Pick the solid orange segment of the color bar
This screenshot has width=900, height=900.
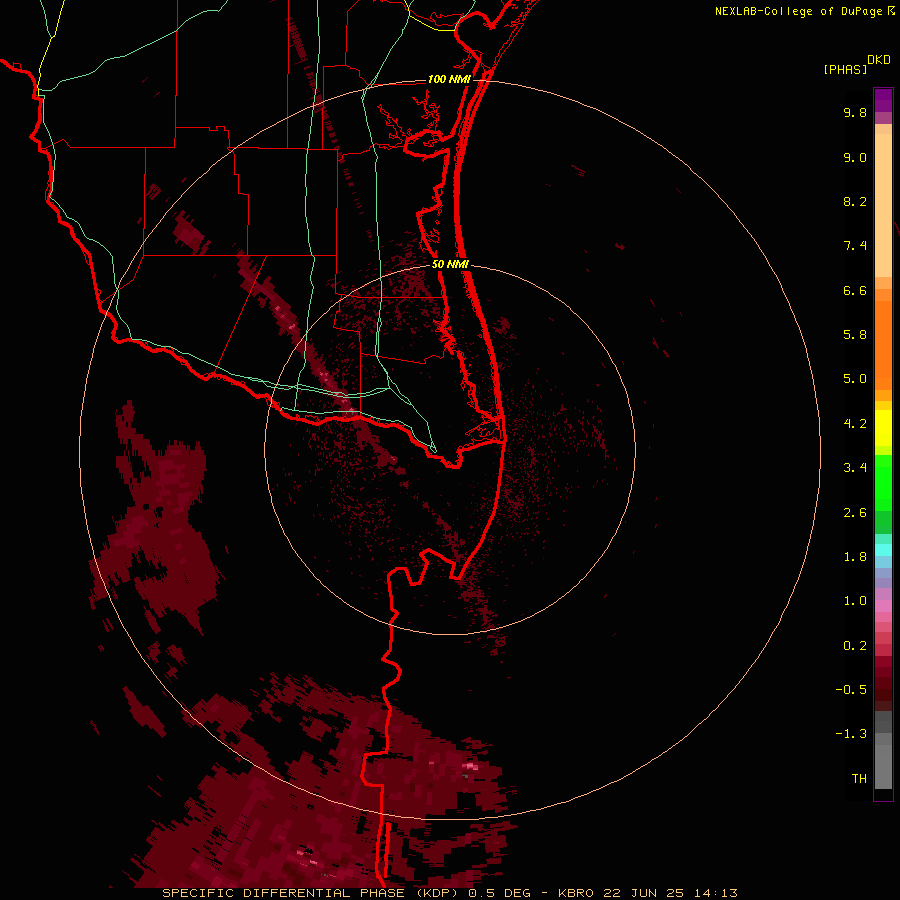883,345
